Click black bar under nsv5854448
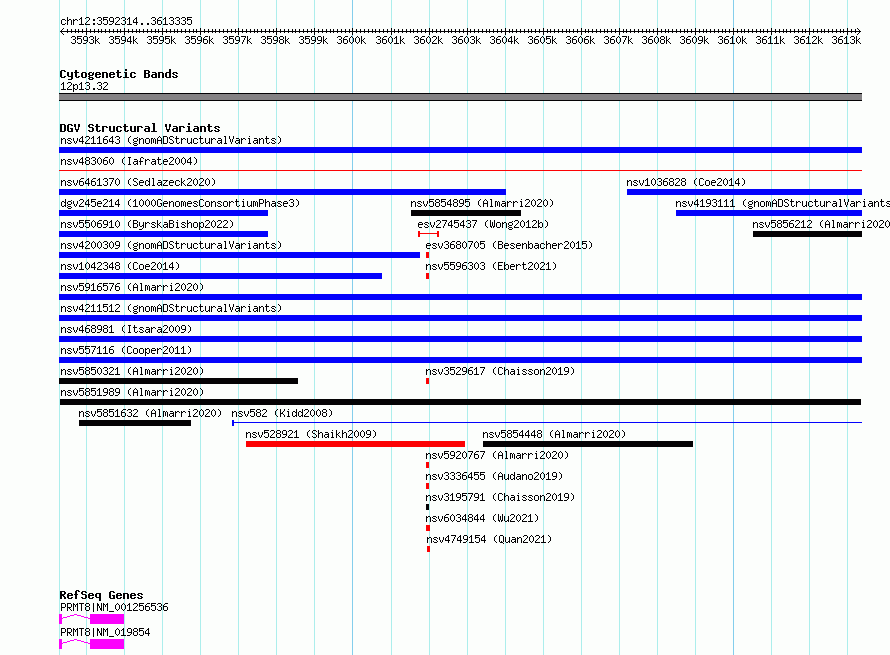 point(587,444)
